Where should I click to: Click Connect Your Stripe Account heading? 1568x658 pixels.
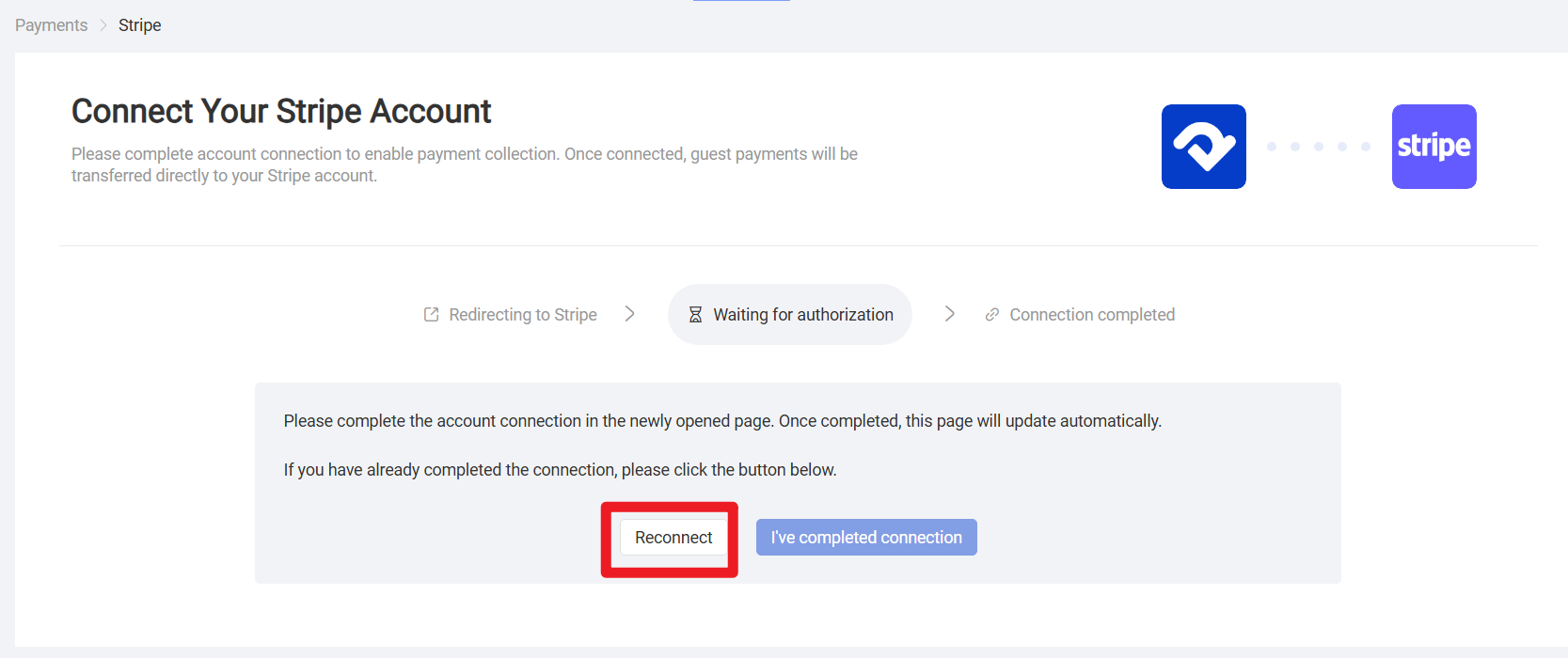281,111
